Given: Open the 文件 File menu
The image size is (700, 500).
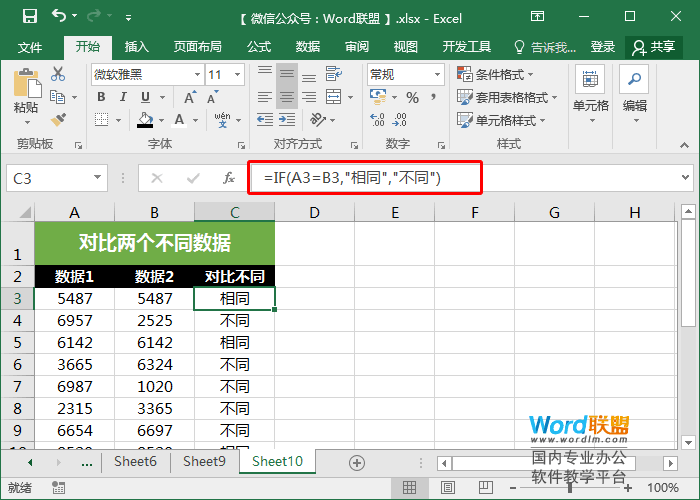Looking at the screenshot, I should click(x=30, y=47).
